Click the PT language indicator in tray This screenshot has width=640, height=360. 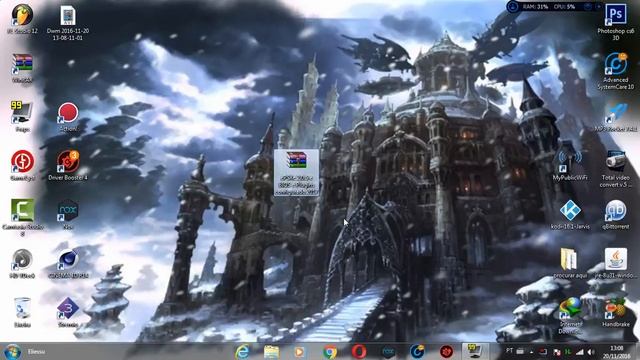(509, 351)
